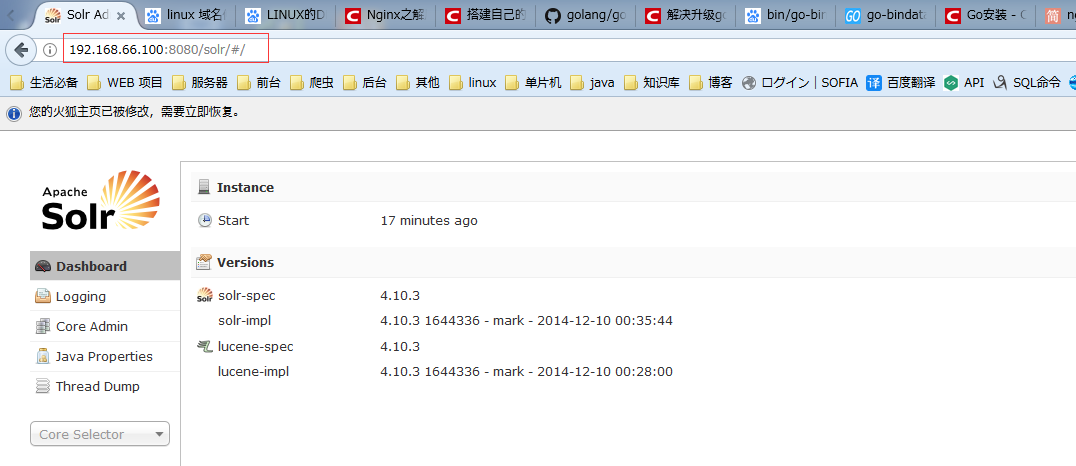Switch to the 'linux 域名' tab

188,15
